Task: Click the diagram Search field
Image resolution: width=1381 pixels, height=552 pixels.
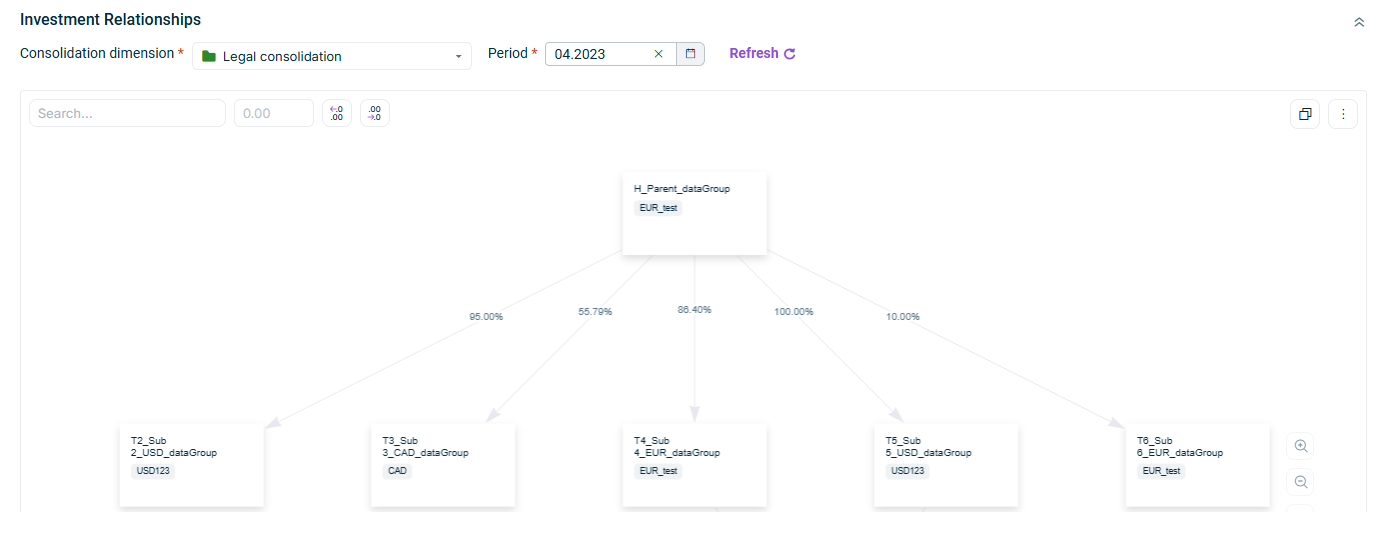Action: (x=127, y=113)
